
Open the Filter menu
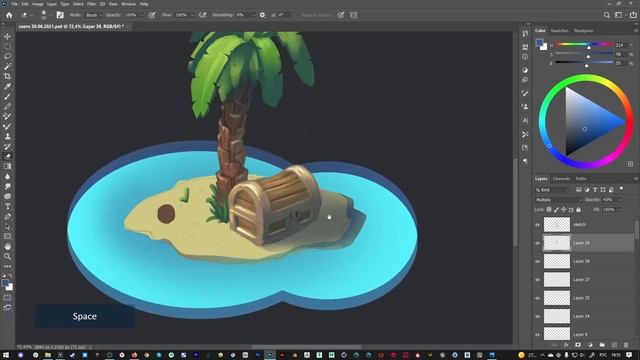[x=91, y=4]
